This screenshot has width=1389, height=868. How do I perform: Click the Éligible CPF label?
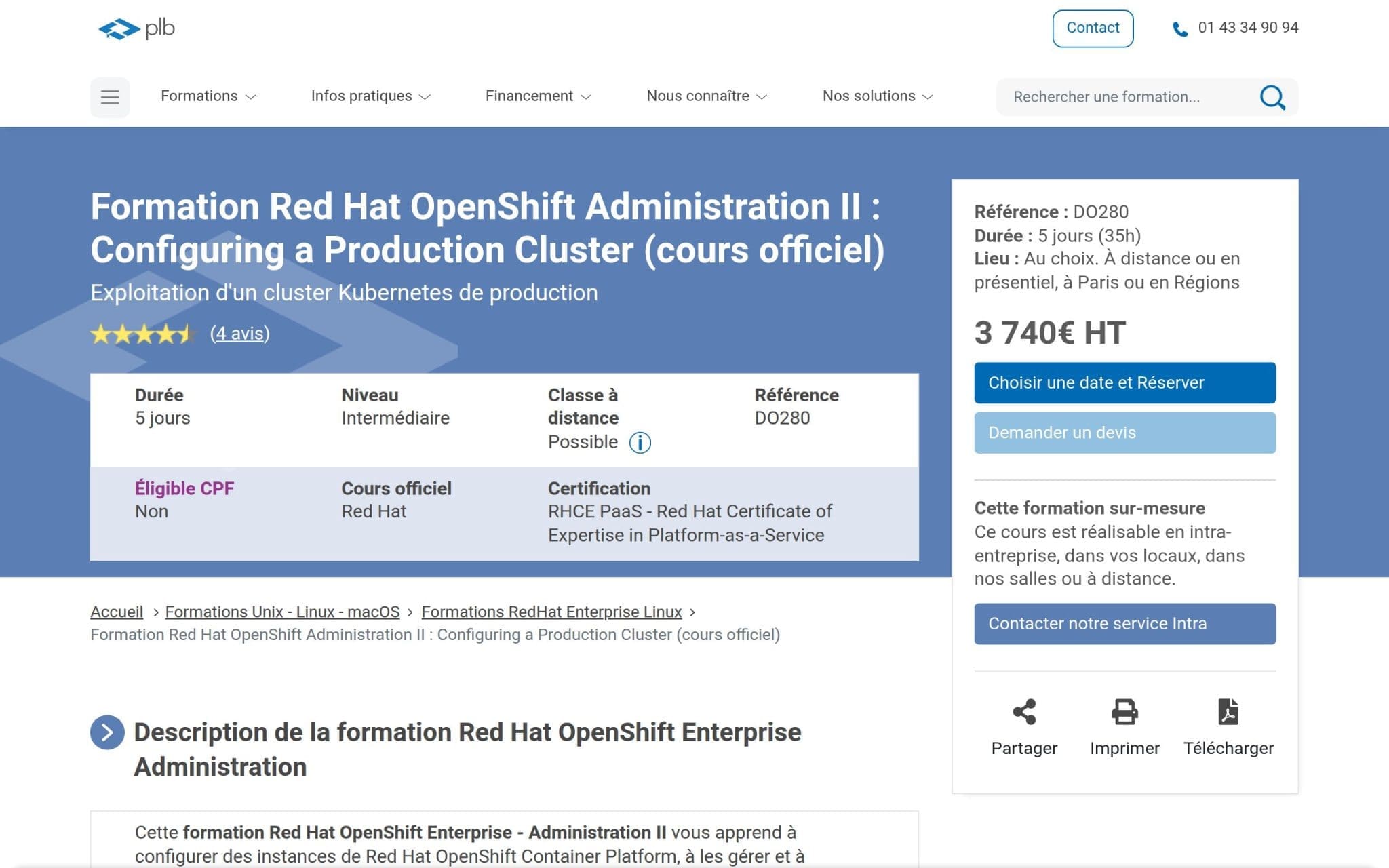point(184,488)
